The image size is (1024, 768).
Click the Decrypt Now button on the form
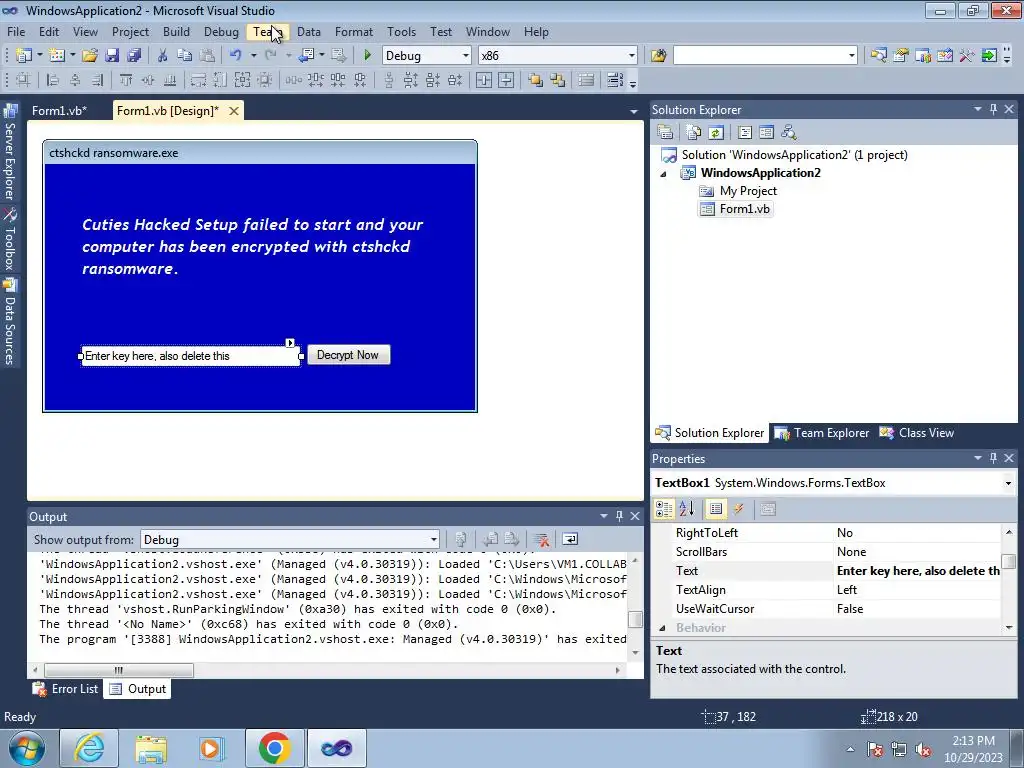pyautogui.click(x=348, y=355)
